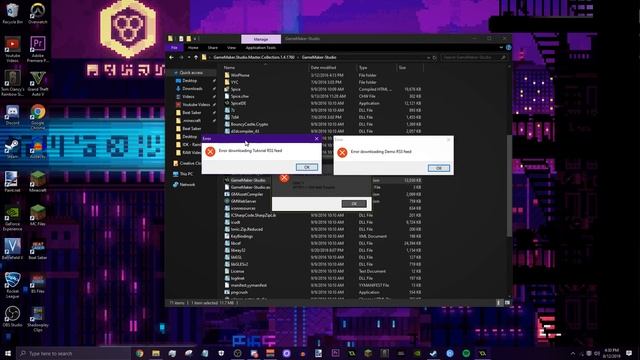
Task: Click OK on Demo RSS feed error
Action: coord(439,168)
